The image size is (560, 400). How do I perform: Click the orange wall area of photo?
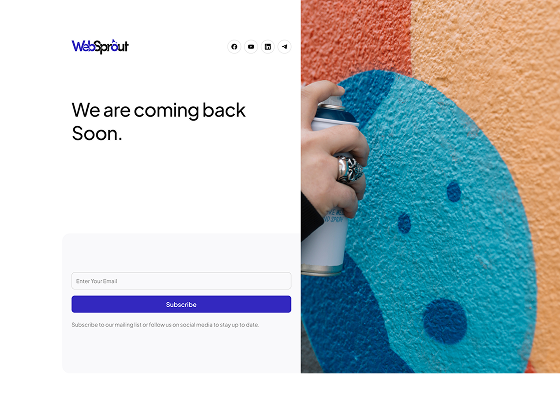(x=500, y=54)
